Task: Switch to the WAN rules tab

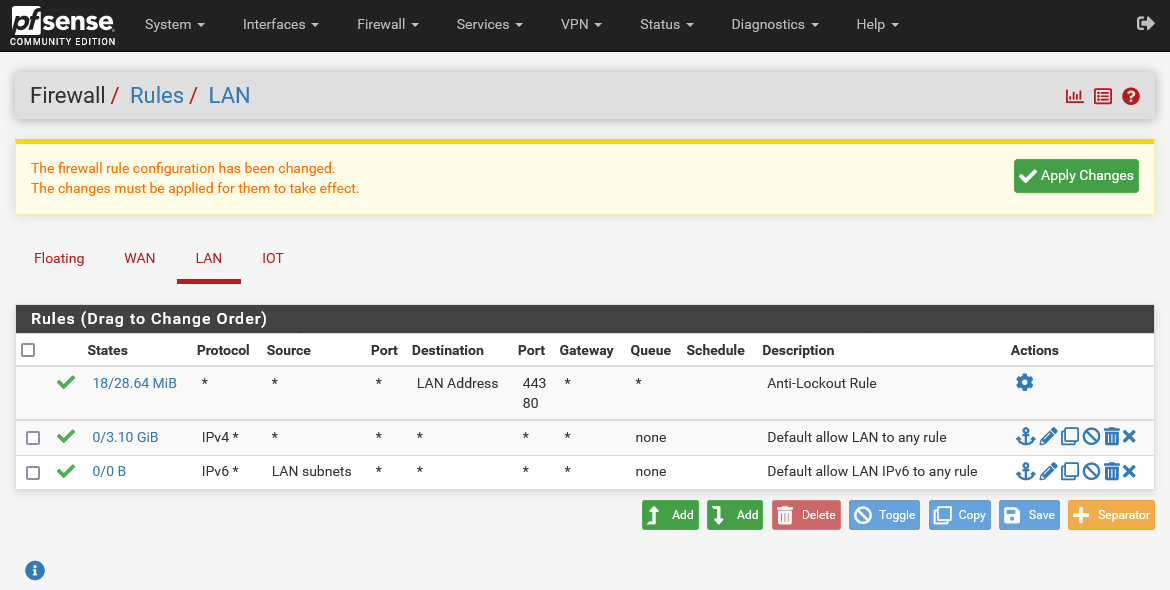Action: 140,258
